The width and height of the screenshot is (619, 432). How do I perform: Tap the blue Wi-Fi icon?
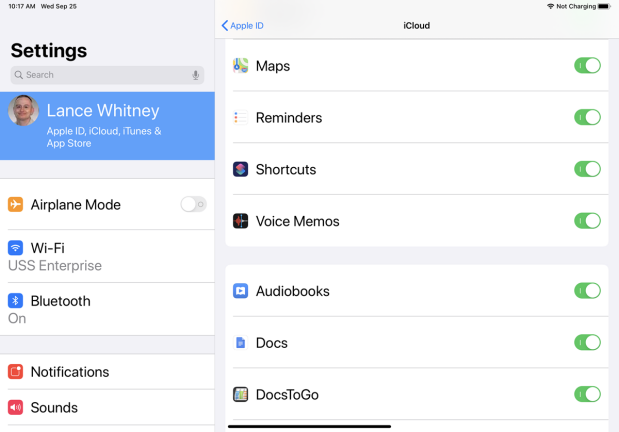coord(15,248)
